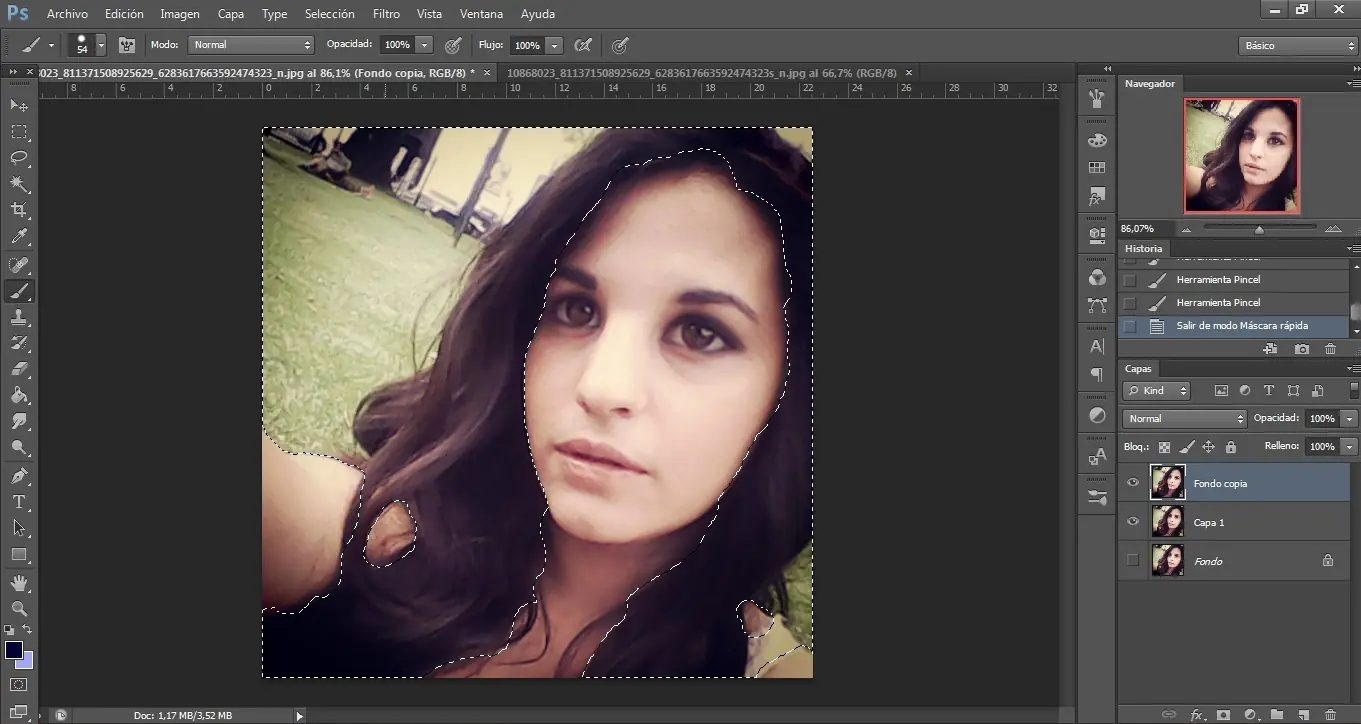Select the History Brush tool

[19, 343]
